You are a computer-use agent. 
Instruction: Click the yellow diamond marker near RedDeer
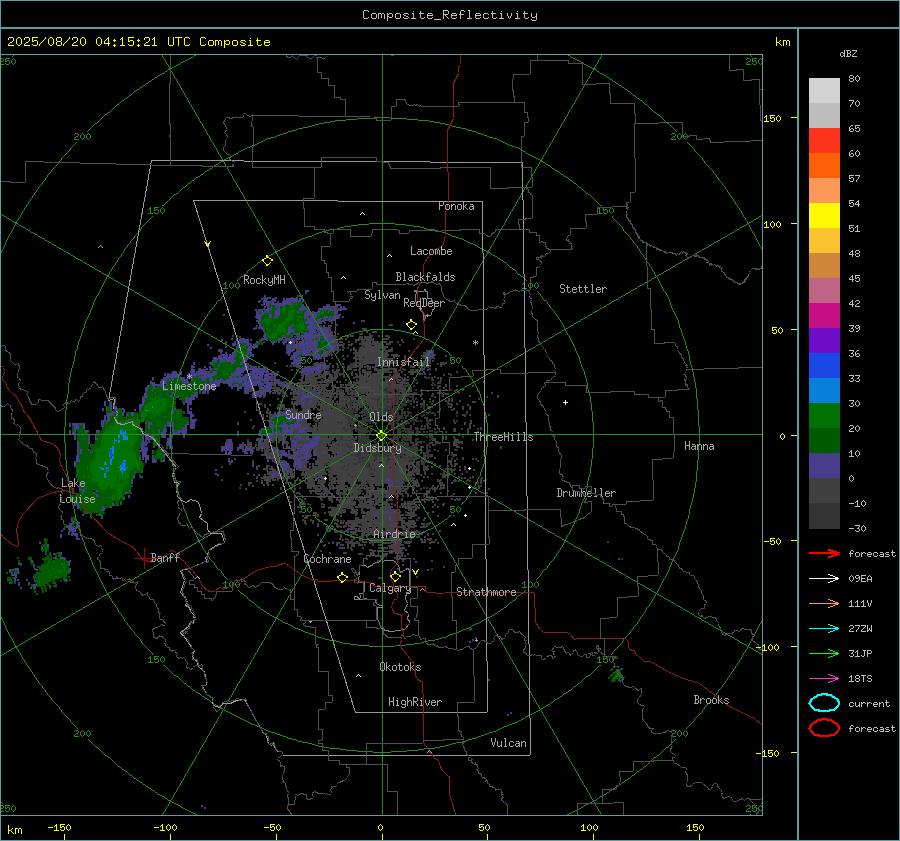point(411,325)
